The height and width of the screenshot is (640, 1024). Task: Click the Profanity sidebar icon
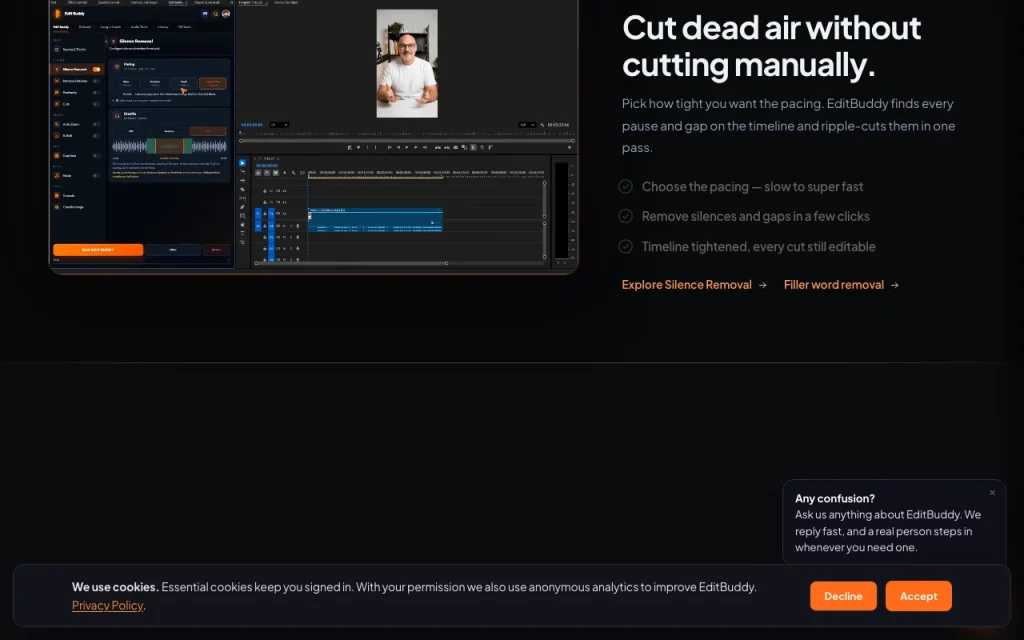[56, 92]
